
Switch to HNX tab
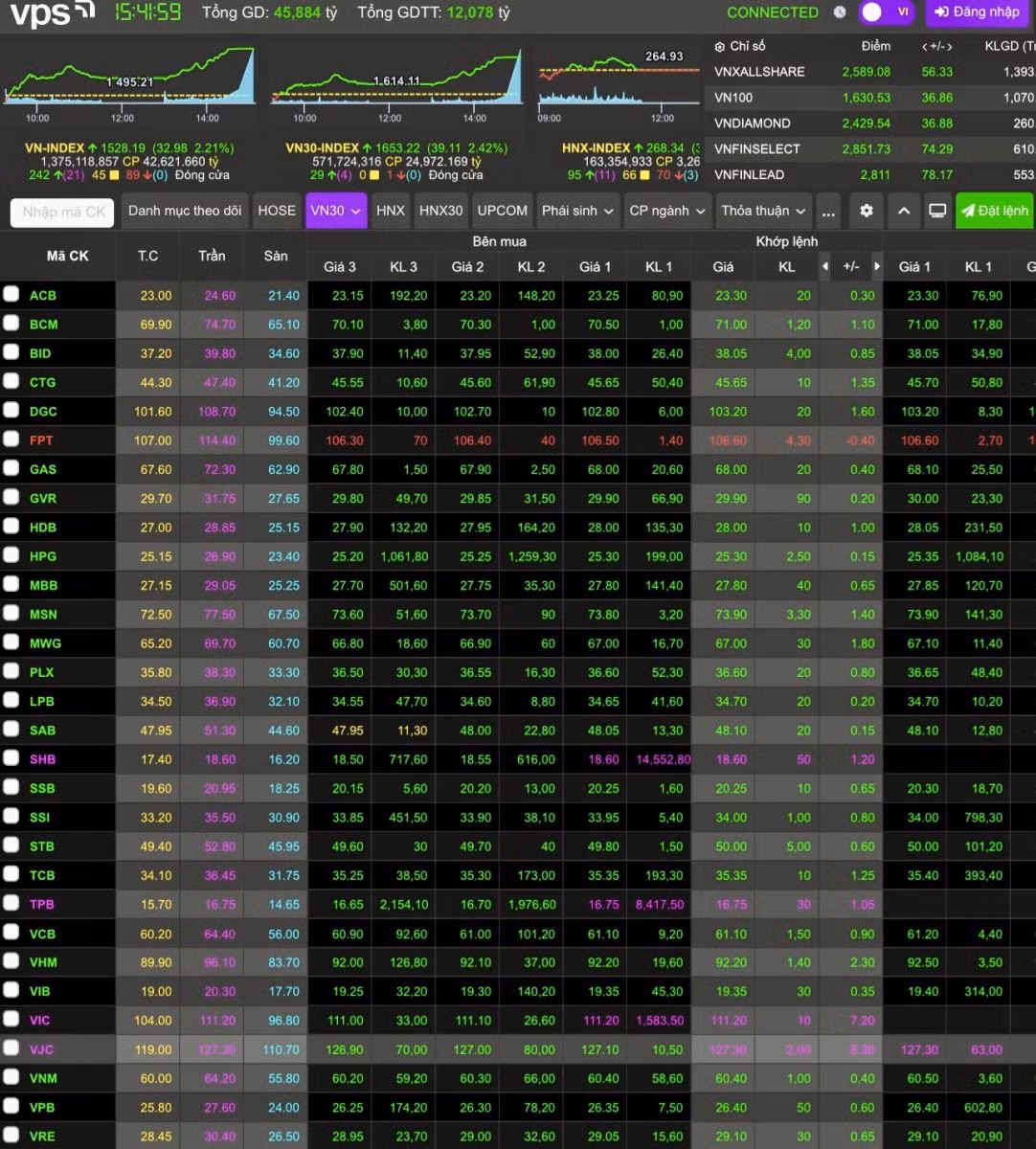point(391,211)
